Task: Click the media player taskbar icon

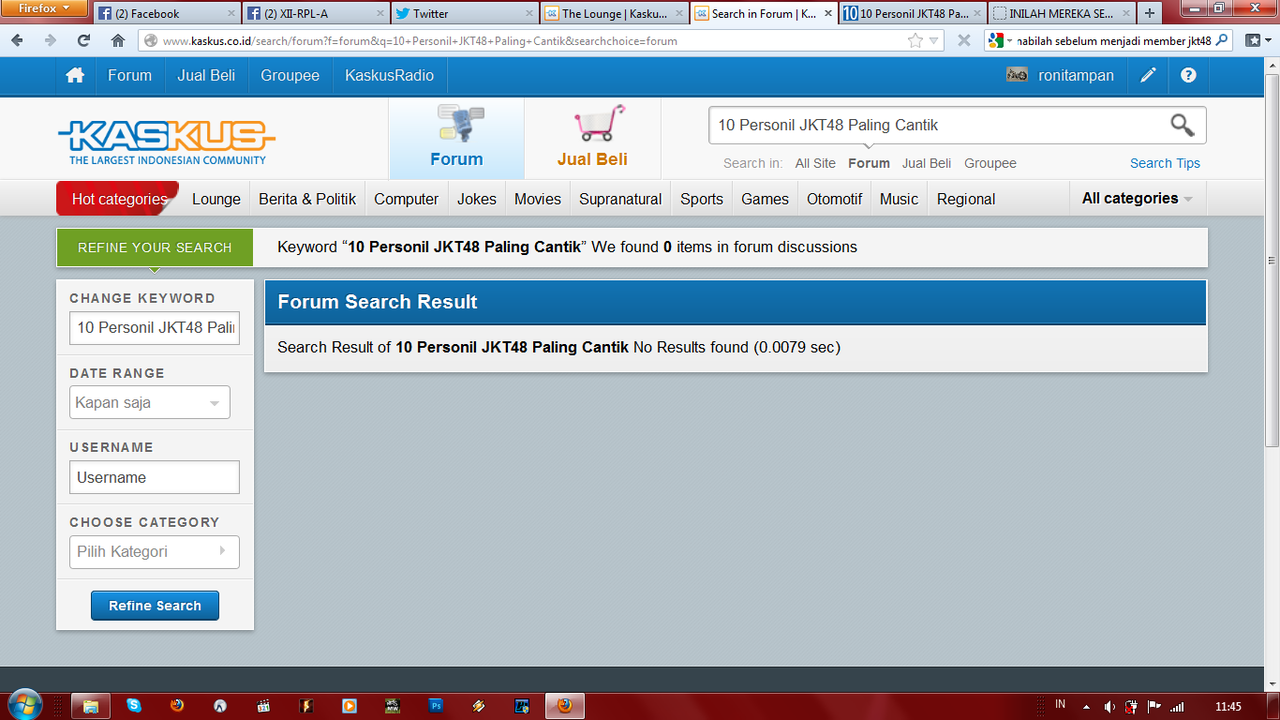Action: [x=349, y=706]
